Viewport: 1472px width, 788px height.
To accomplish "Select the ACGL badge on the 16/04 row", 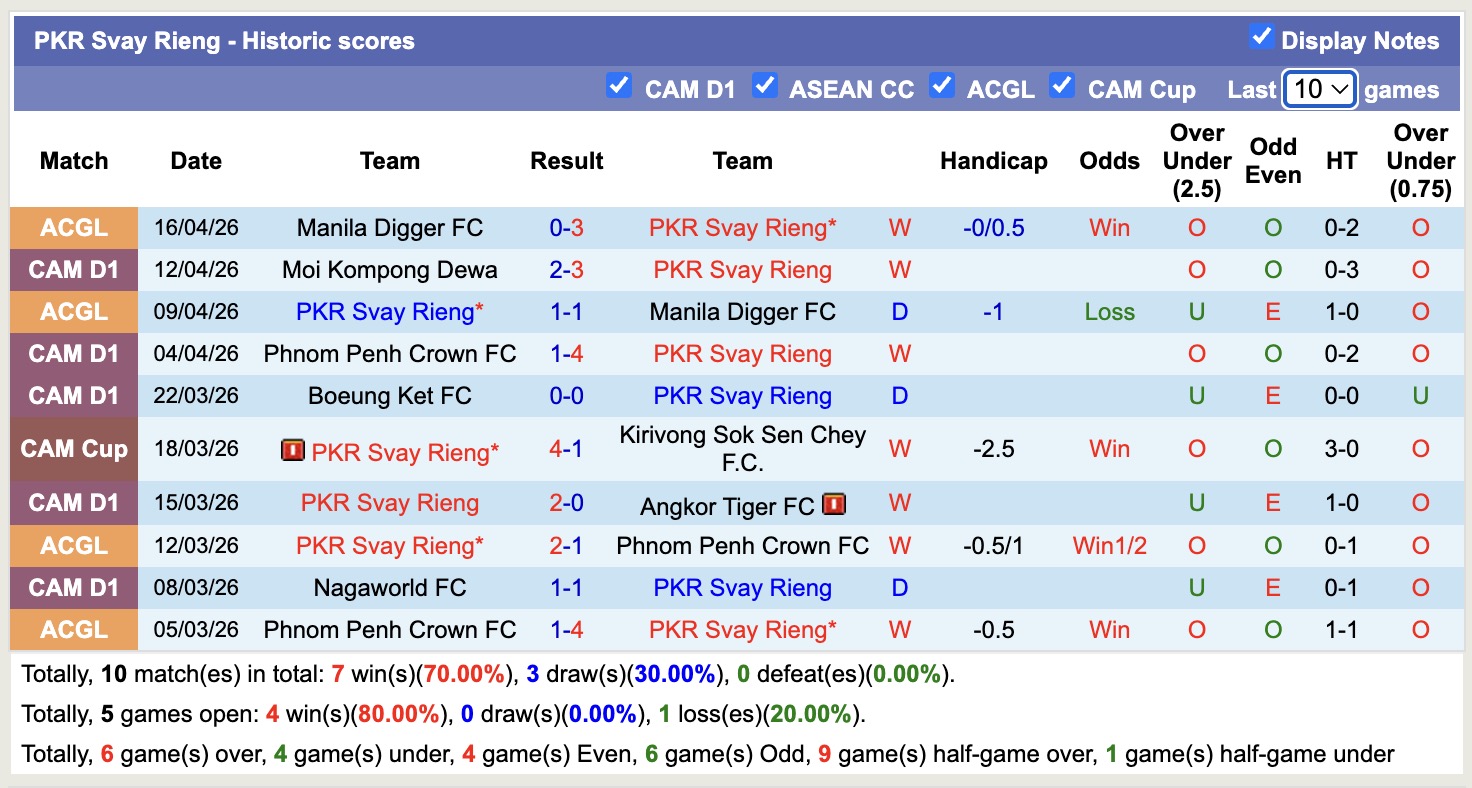I will coord(73,227).
